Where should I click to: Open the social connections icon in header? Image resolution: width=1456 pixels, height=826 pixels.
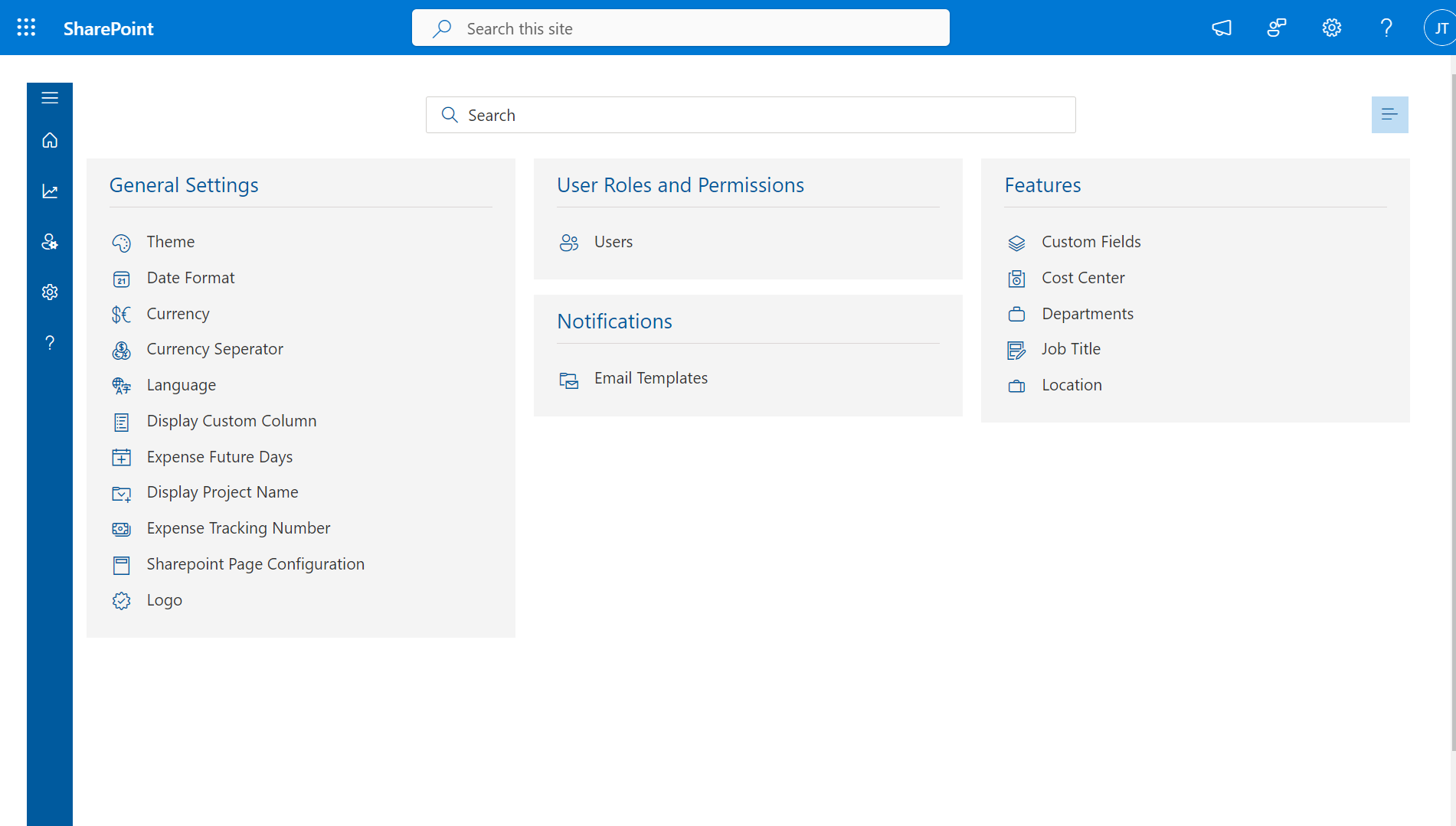(1277, 28)
